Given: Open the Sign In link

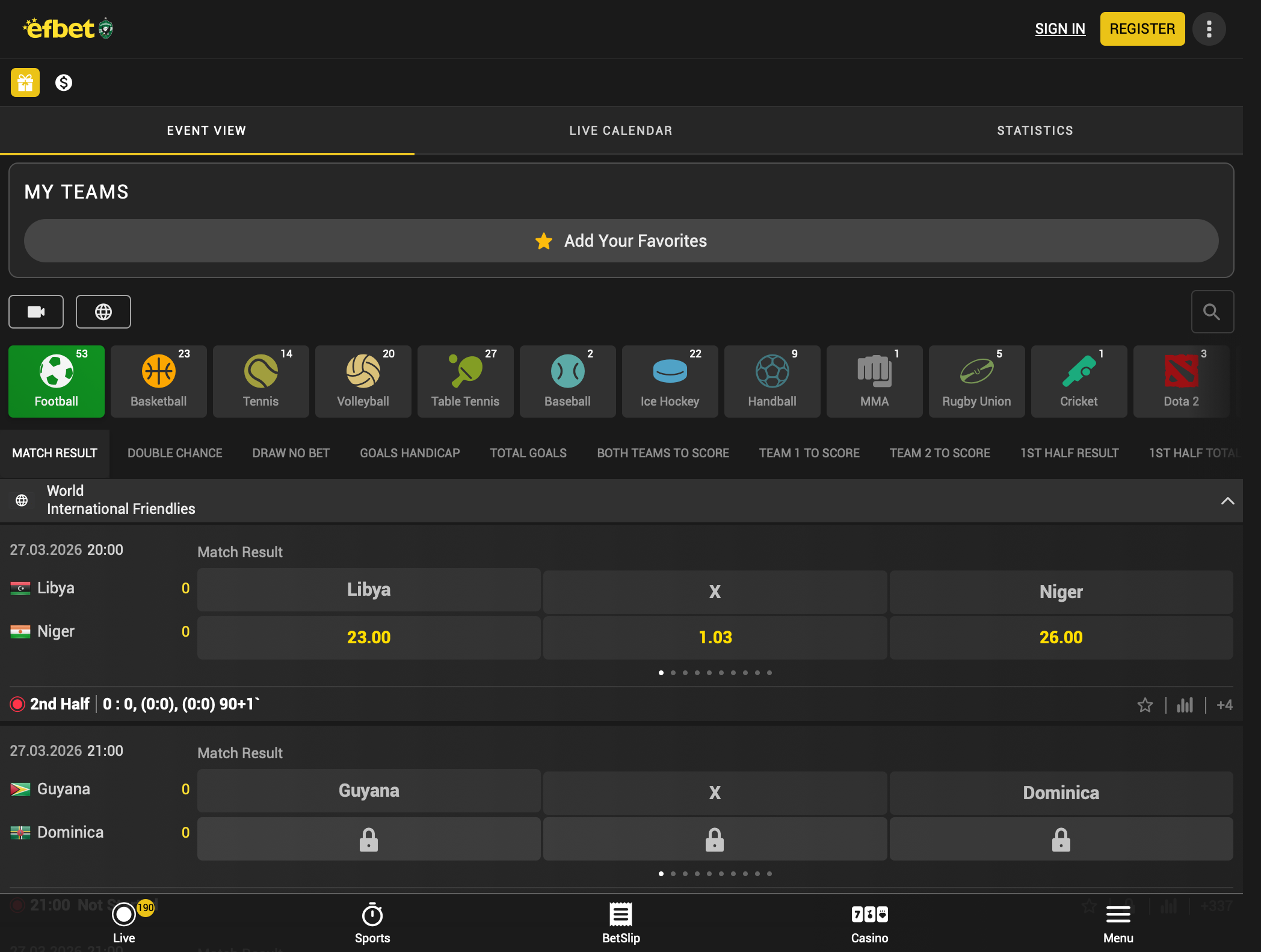Looking at the screenshot, I should tap(1060, 29).
